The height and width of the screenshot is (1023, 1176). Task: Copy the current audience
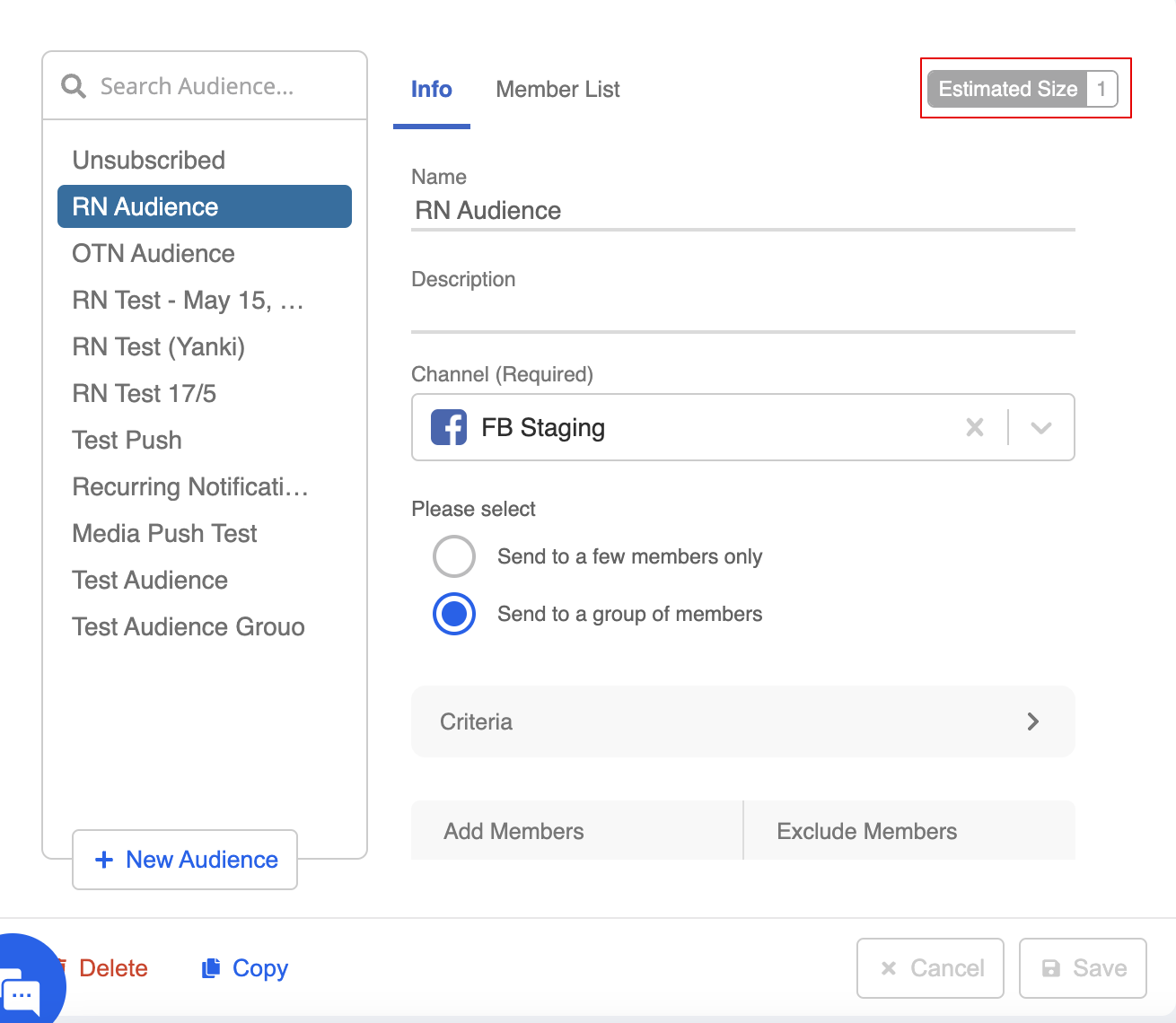click(245, 968)
